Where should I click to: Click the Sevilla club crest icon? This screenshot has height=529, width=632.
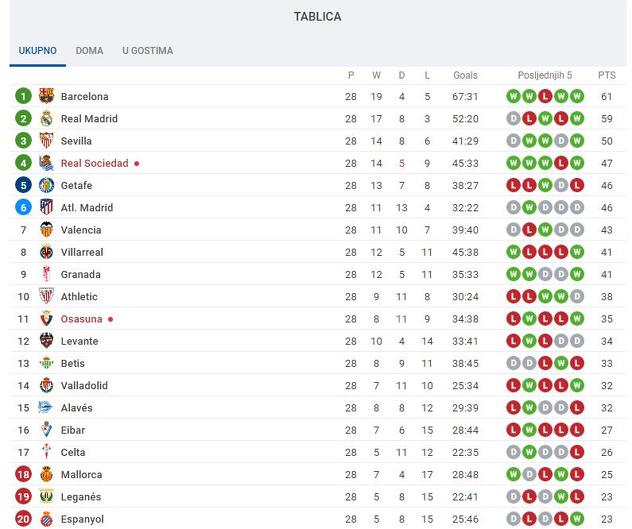tap(46, 141)
